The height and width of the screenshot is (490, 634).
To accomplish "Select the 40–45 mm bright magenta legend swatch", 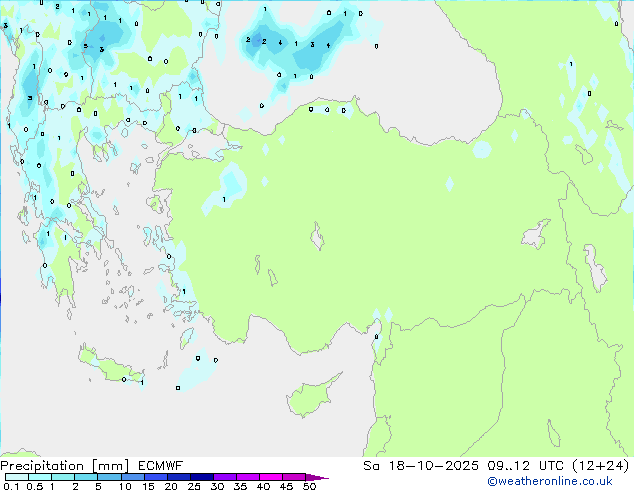I will point(271,477).
